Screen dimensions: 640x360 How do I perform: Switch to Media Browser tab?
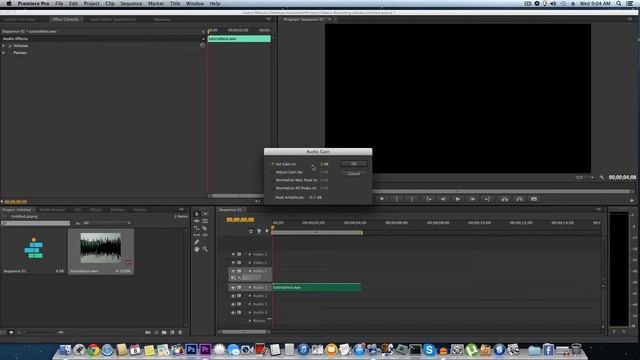pos(52,210)
